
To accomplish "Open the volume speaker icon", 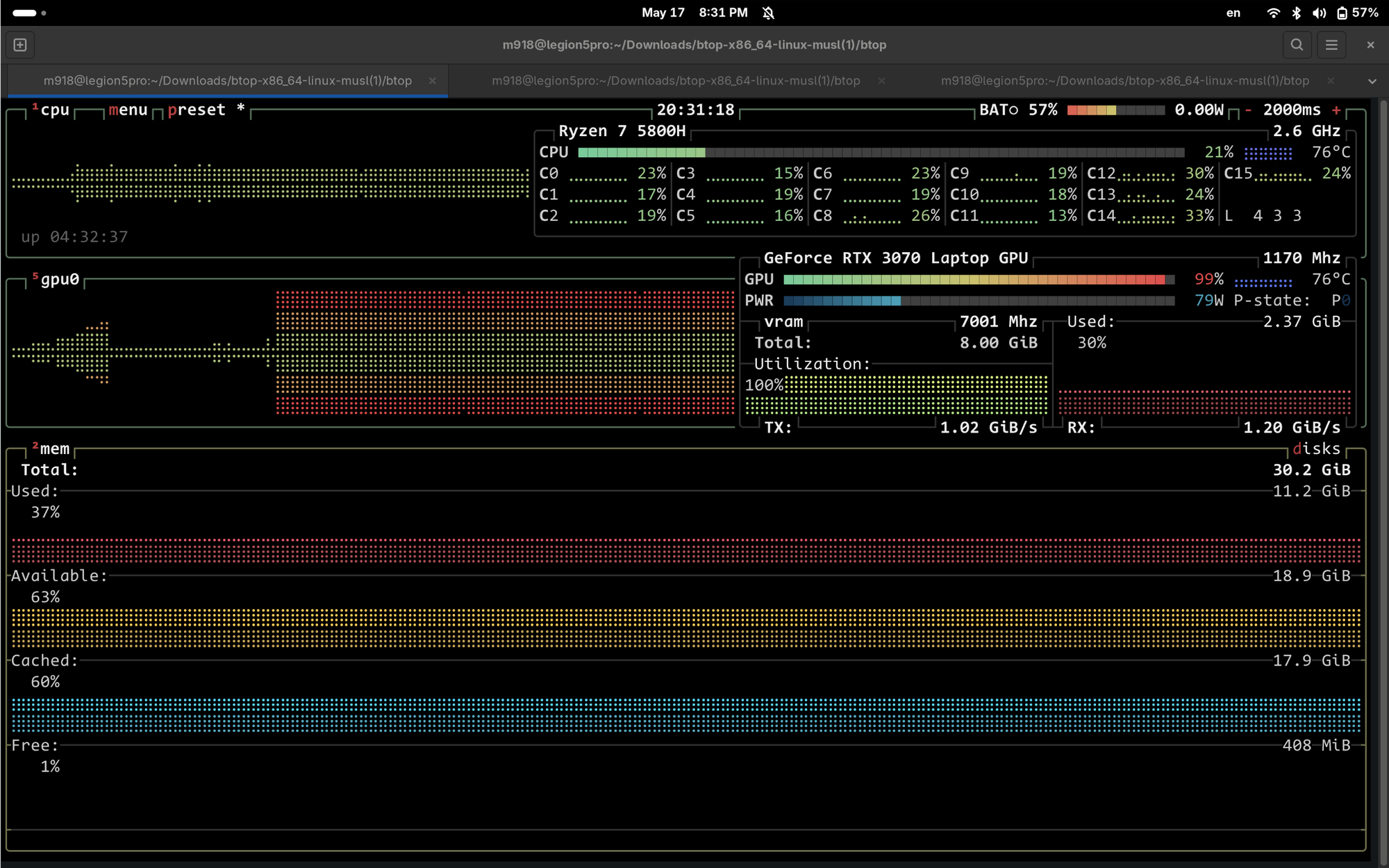I will coord(1319,13).
